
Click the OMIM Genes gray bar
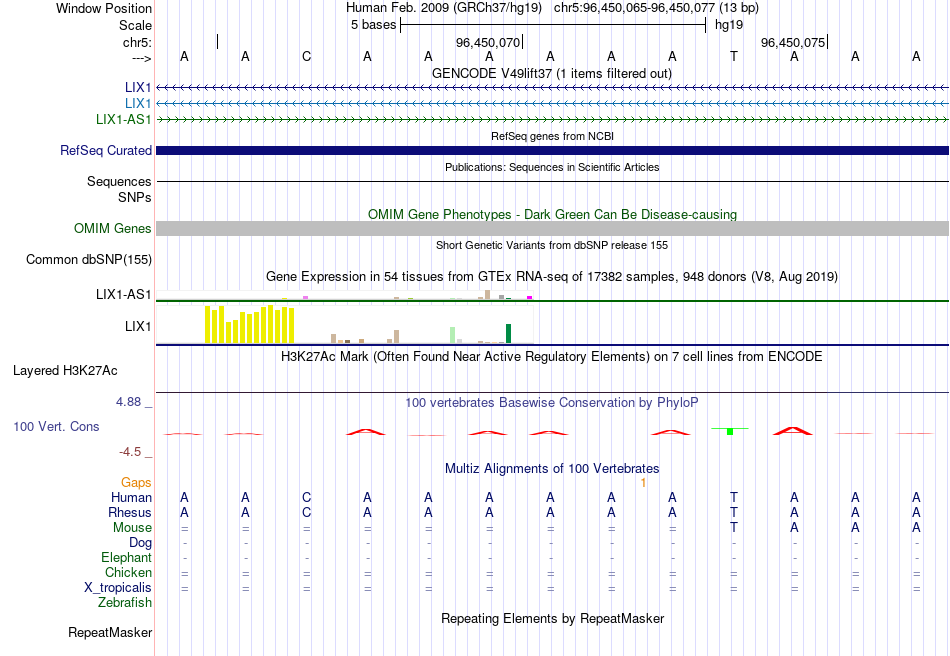point(552,228)
